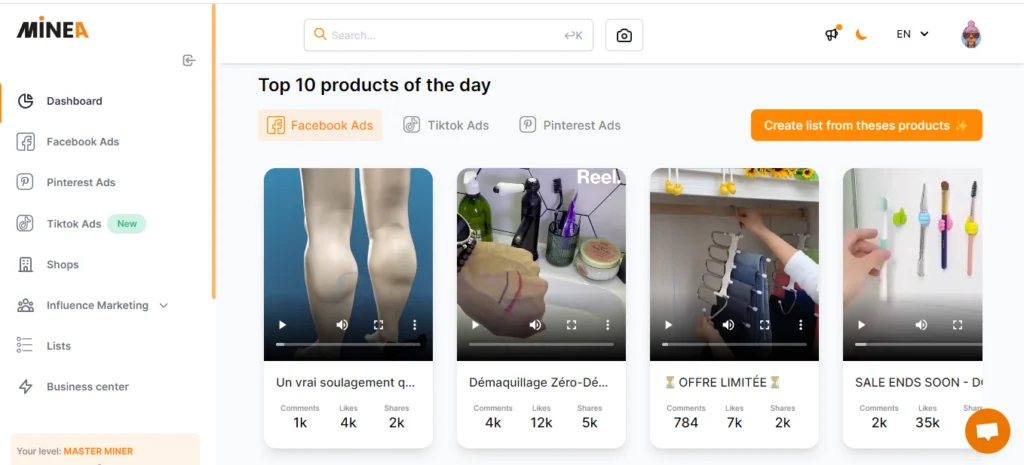This screenshot has height=465, width=1024.
Task: Open the EN language dropdown
Action: pyautogui.click(x=912, y=34)
